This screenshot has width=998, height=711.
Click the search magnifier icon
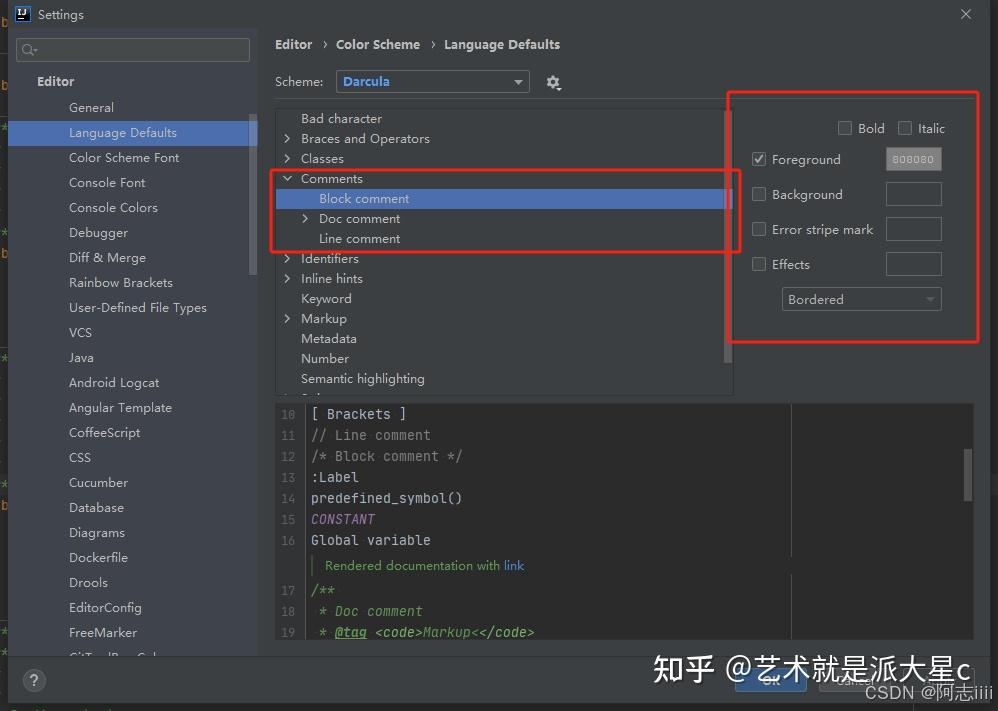[29, 50]
